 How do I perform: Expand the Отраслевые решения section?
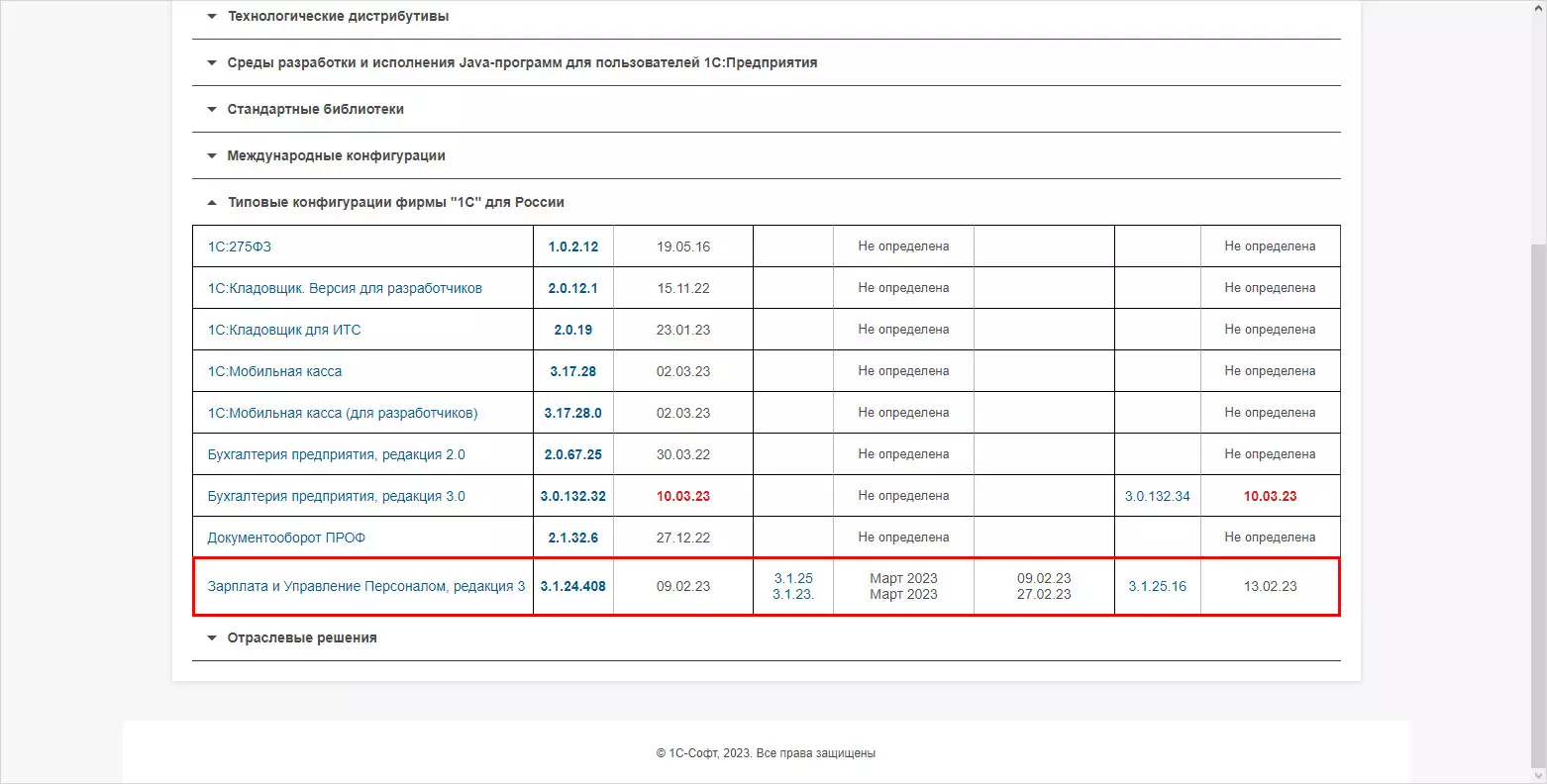[x=302, y=637]
